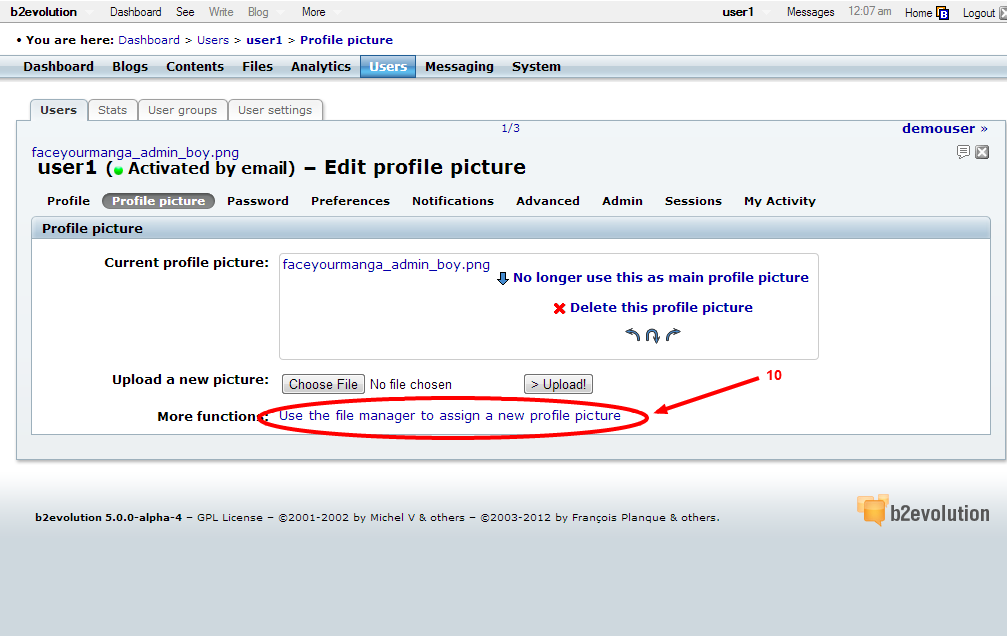
Task: Select the Profile picture pill tab
Action: (159, 201)
